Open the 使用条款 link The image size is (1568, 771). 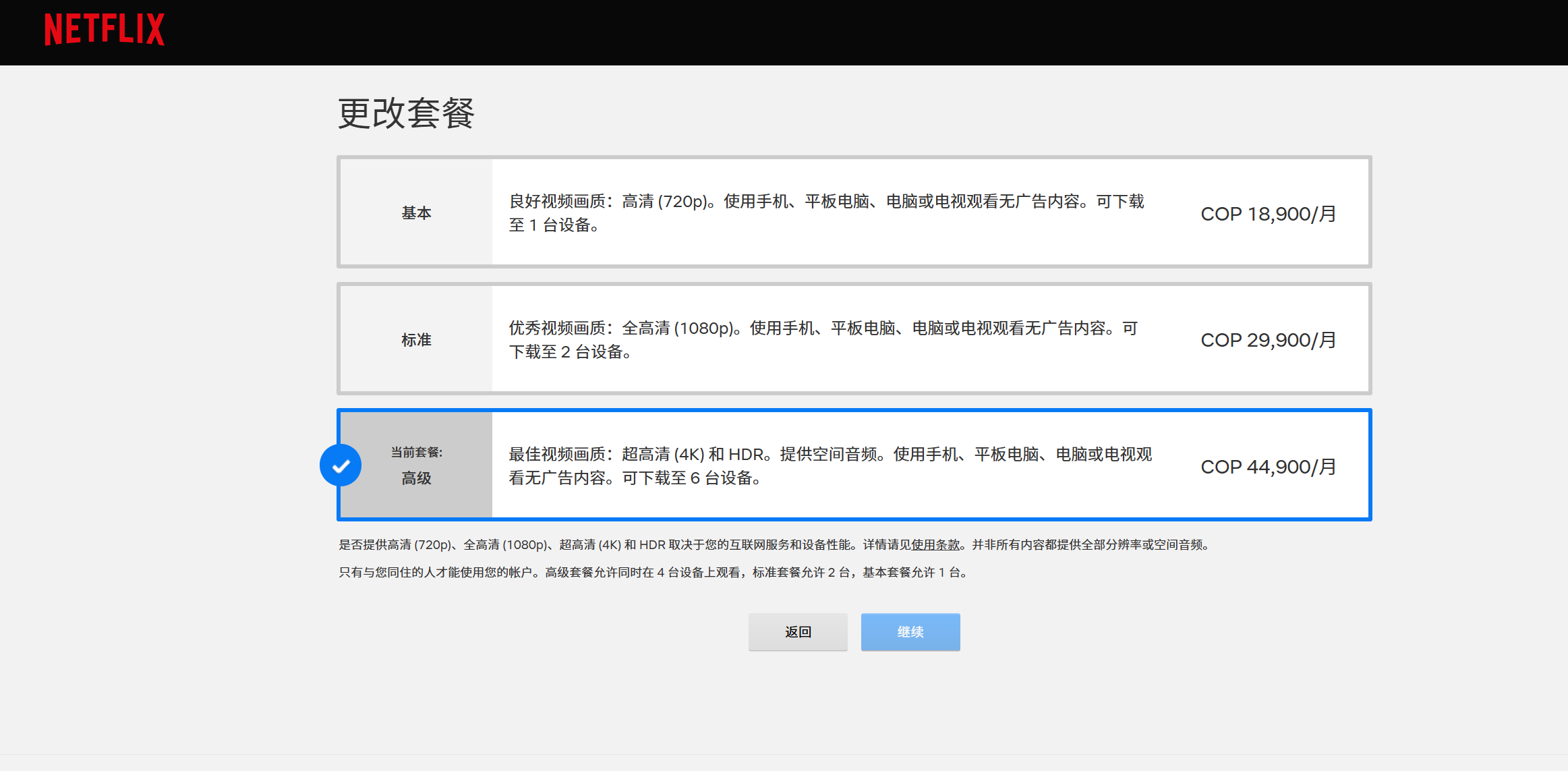tap(935, 545)
